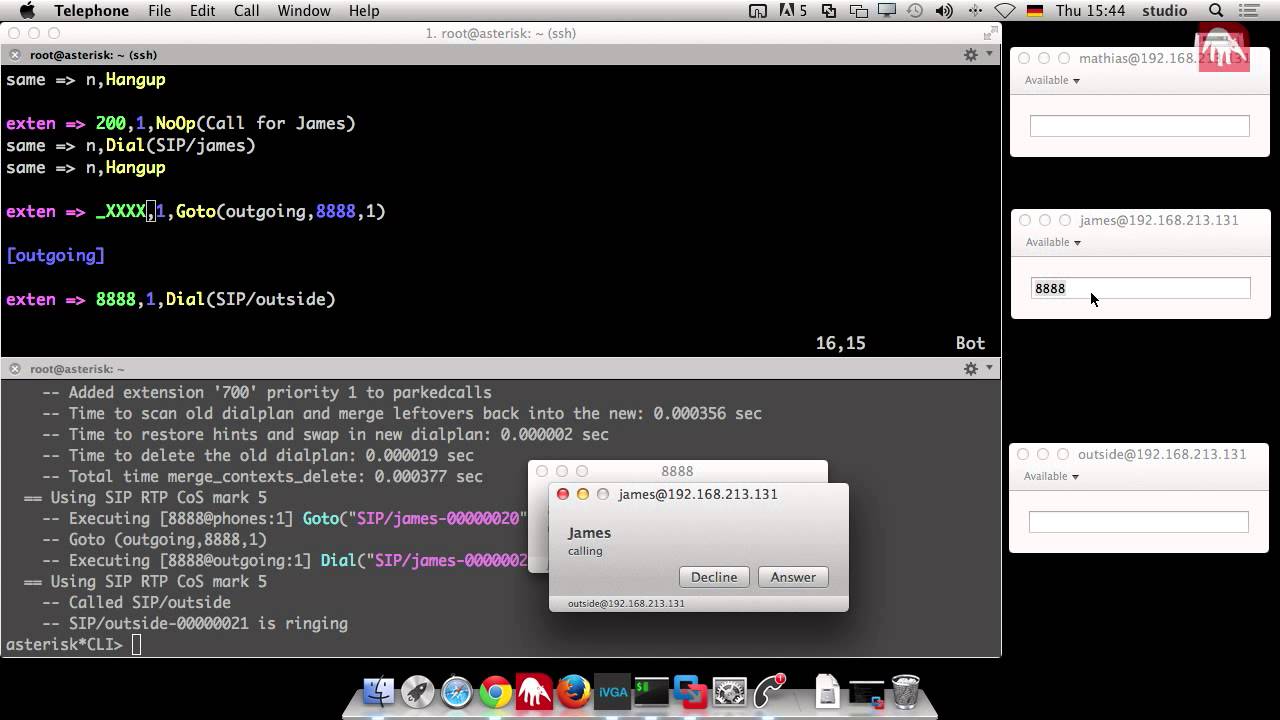
Task: Open the terminal app icon in Dock
Action: pyautogui.click(x=651, y=692)
